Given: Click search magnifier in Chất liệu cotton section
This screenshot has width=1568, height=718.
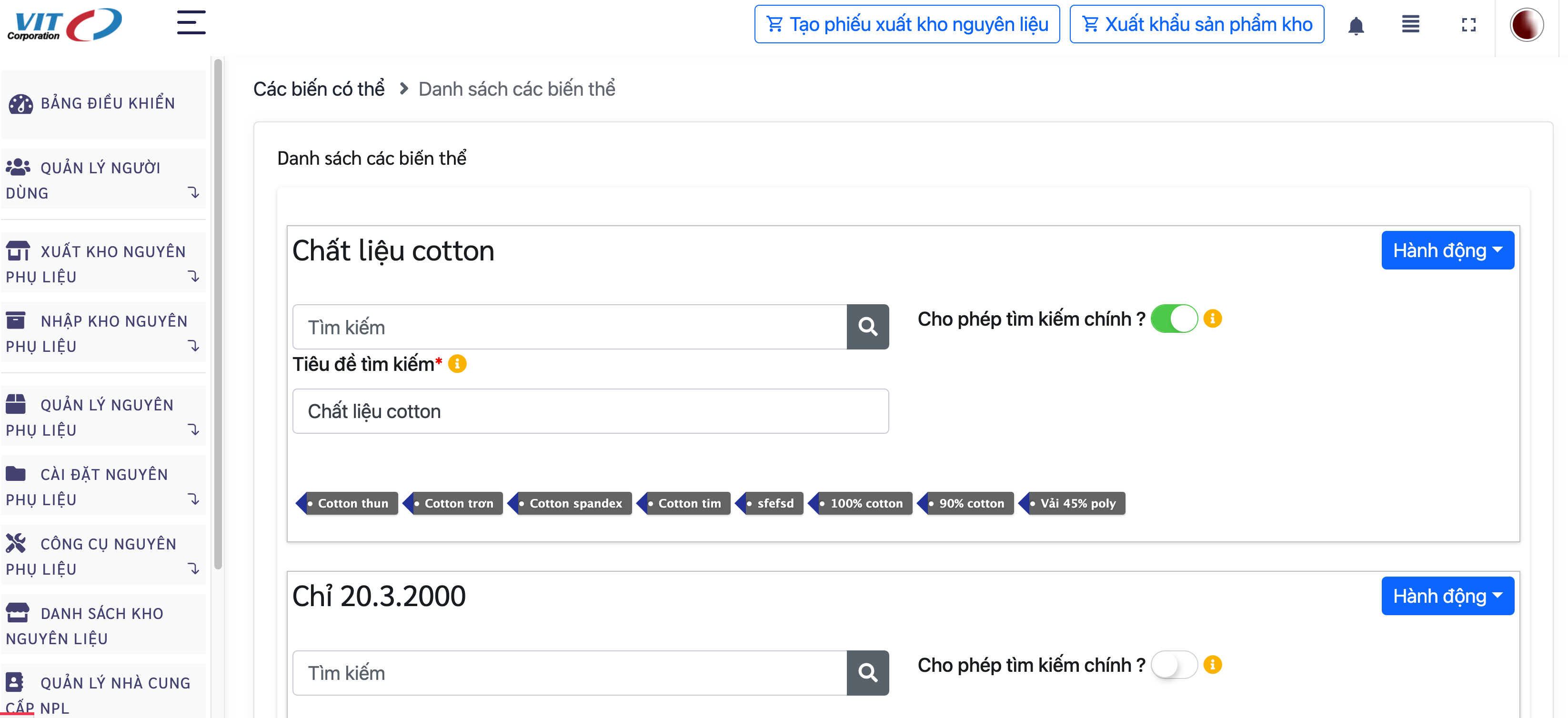Looking at the screenshot, I should click(x=867, y=327).
